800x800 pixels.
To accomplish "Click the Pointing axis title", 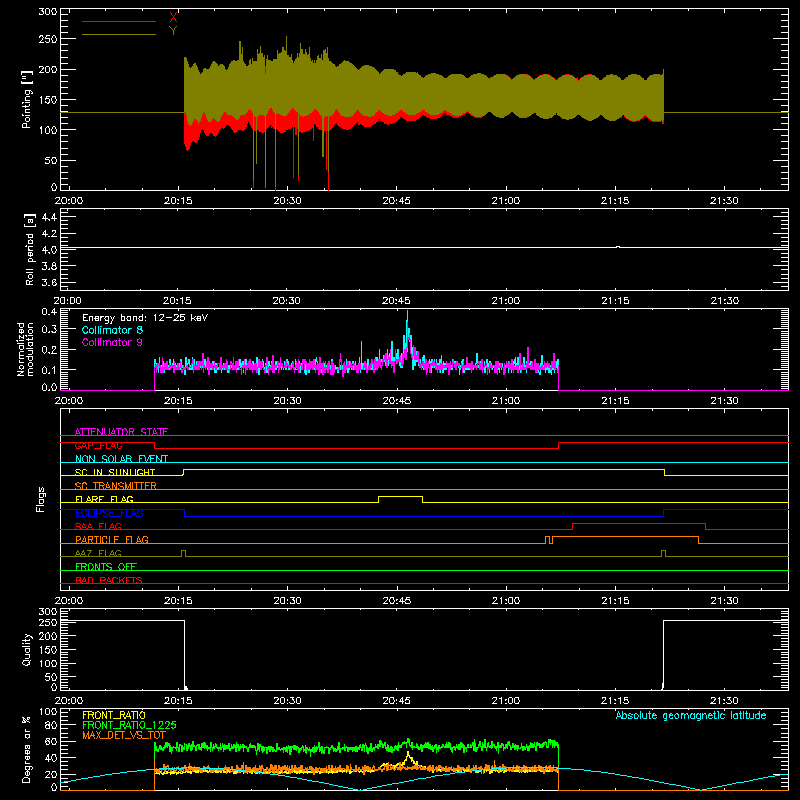I will tap(27, 99).
